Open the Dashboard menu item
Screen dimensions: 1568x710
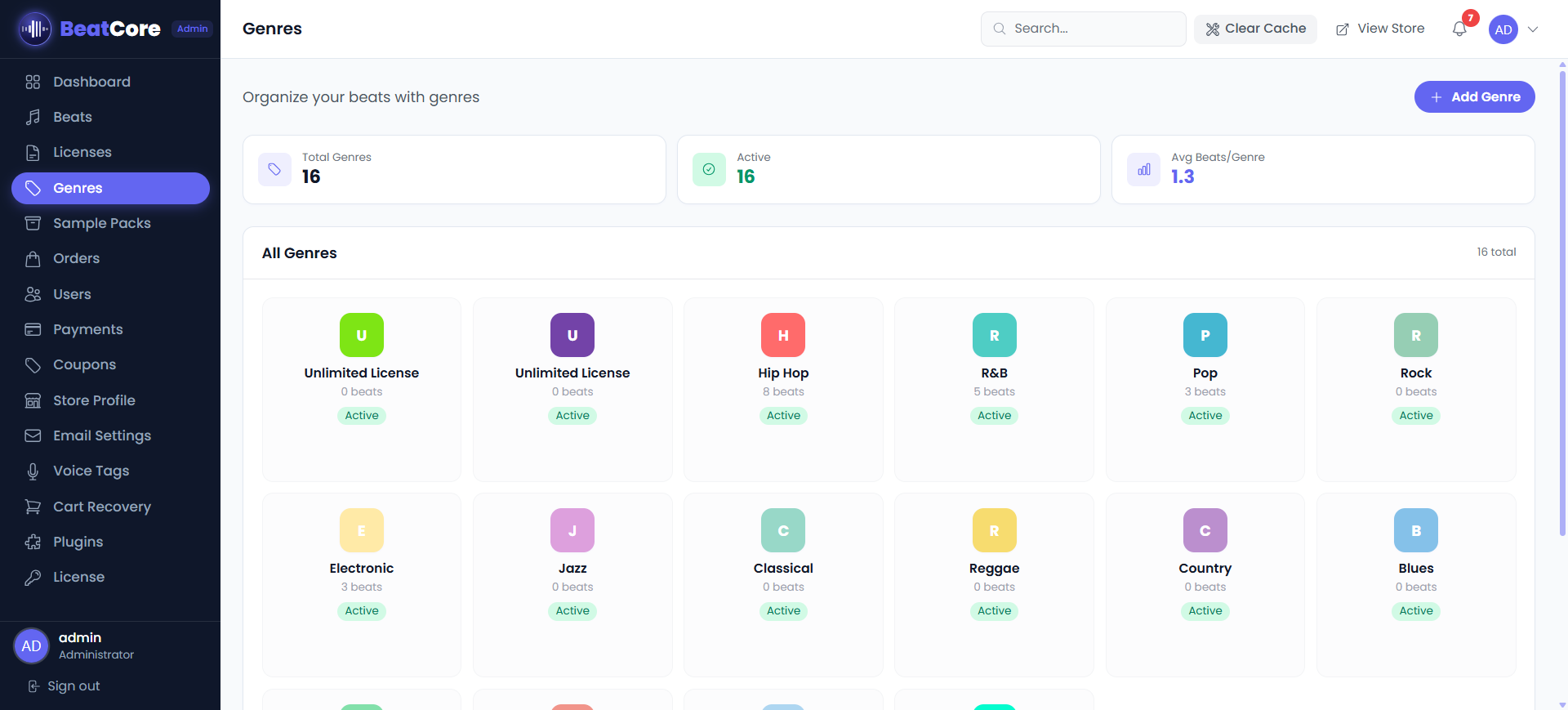click(x=91, y=82)
